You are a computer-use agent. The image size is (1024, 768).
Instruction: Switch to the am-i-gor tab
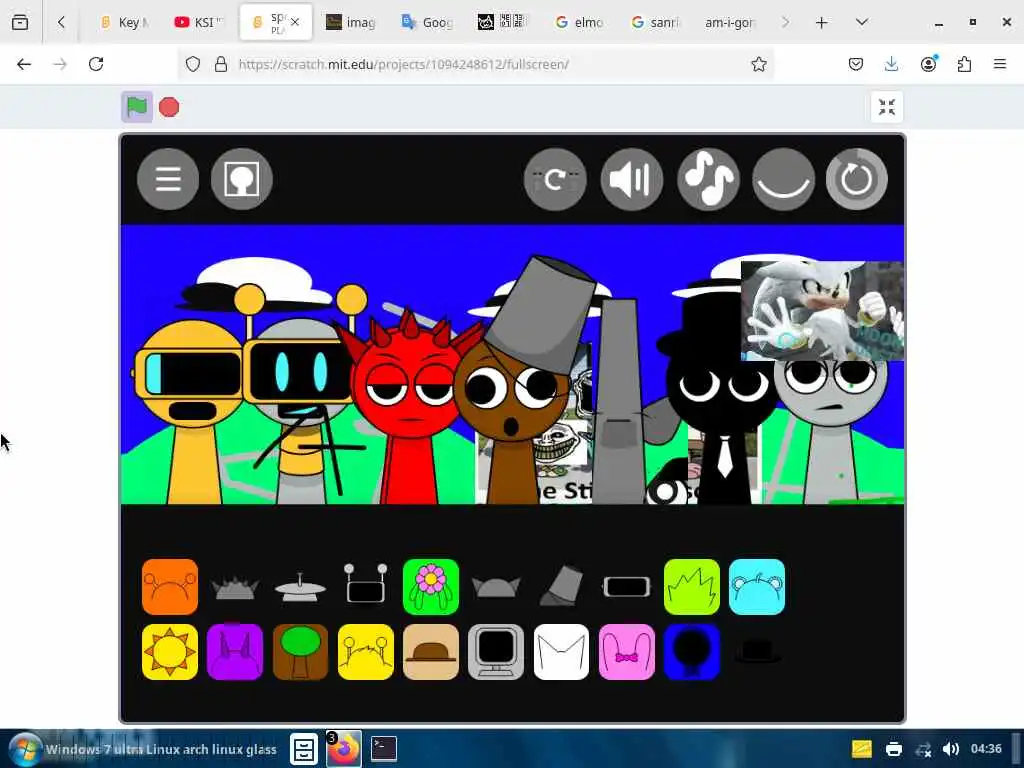click(x=729, y=22)
